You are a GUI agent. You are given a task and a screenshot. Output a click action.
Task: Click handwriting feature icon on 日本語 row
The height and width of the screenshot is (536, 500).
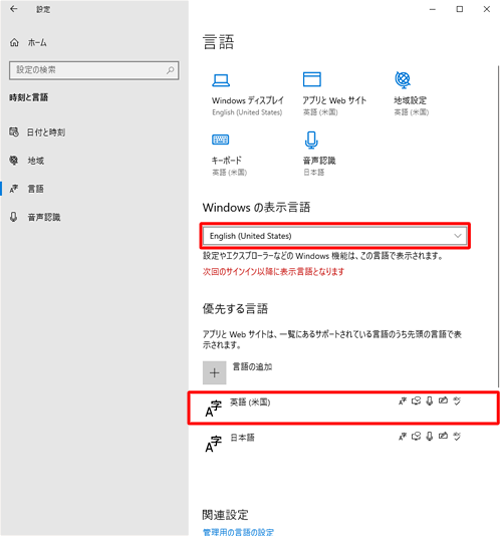443,436
